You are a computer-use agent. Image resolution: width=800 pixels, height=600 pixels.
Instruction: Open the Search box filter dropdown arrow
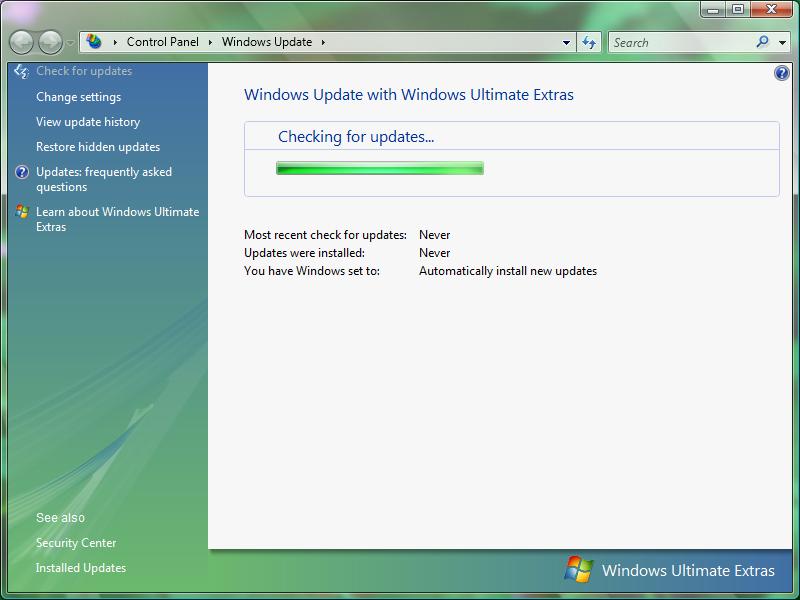click(x=780, y=42)
